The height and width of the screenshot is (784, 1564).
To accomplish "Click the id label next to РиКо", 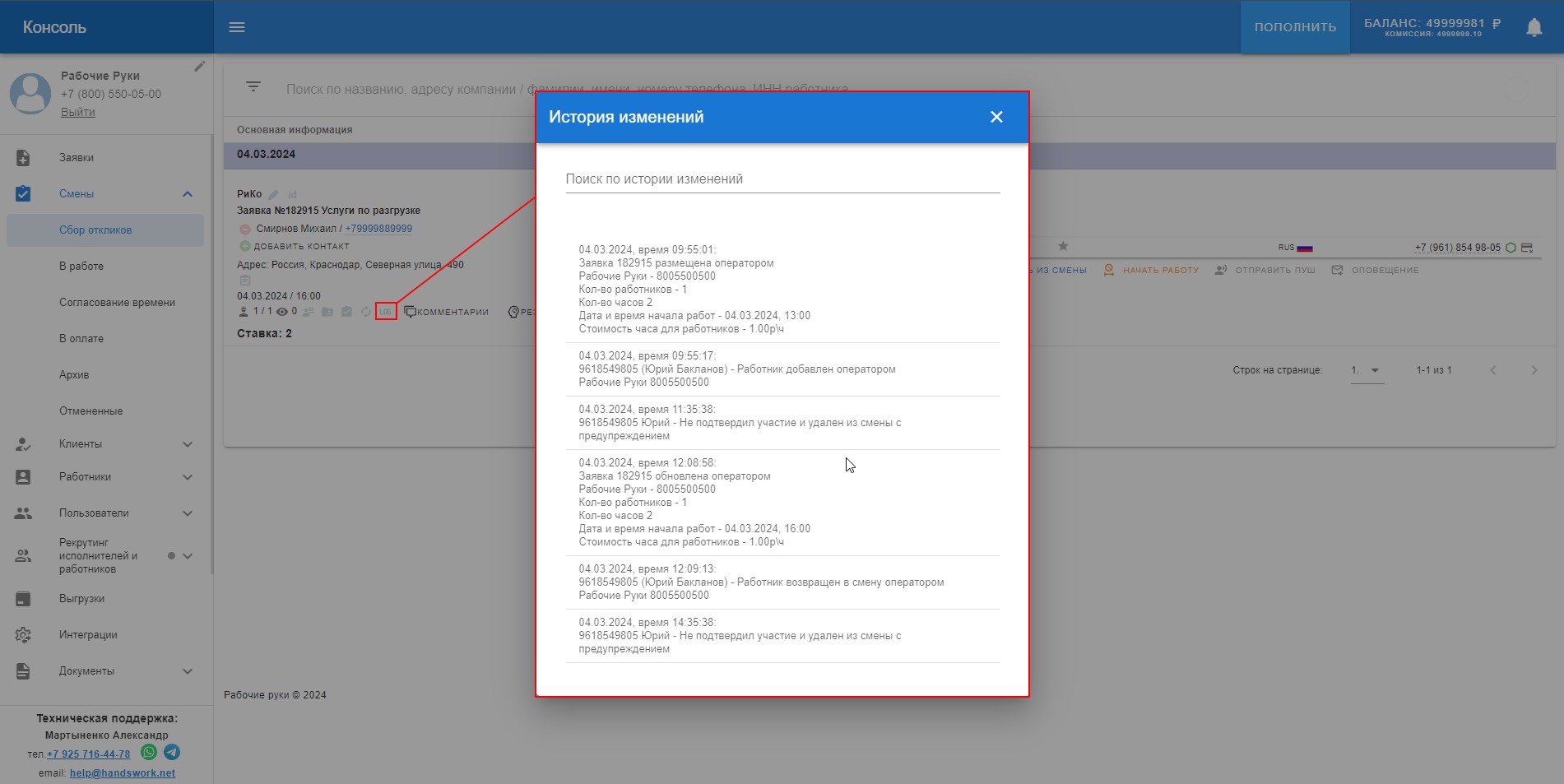I will click(292, 195).
